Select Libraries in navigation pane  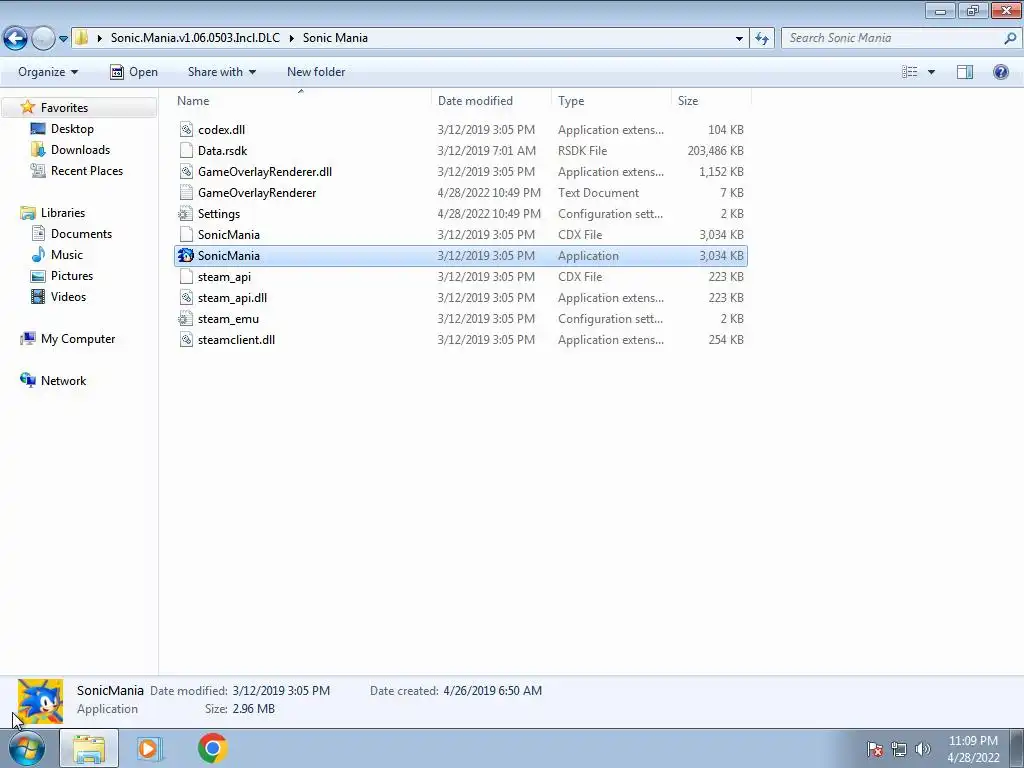click(63, 213)
